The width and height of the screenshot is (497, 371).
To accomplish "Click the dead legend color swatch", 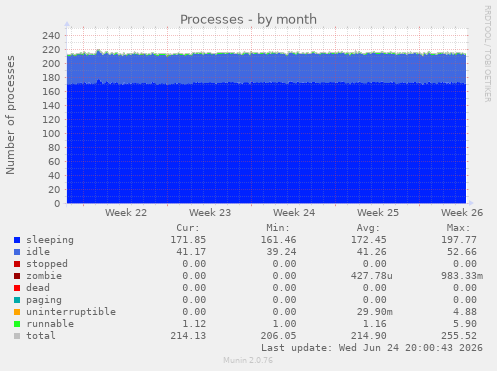I will tap(17, 288).
